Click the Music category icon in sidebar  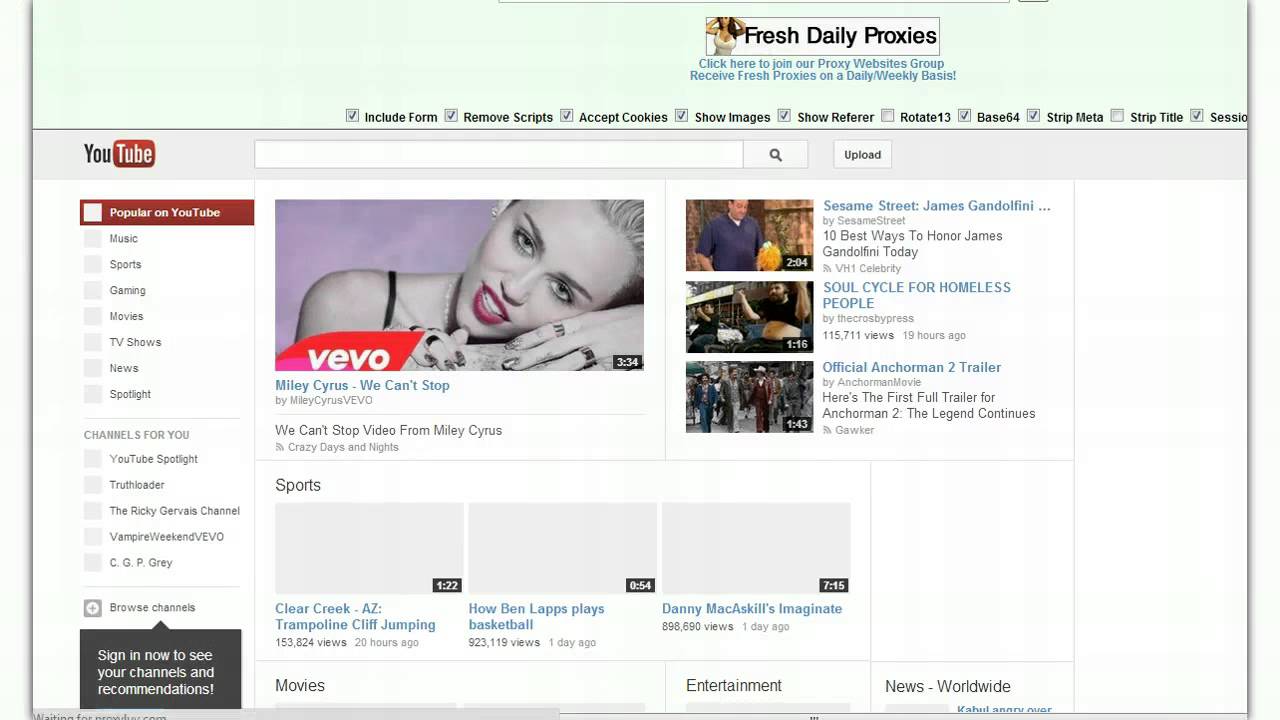click(x=93, y=239)
